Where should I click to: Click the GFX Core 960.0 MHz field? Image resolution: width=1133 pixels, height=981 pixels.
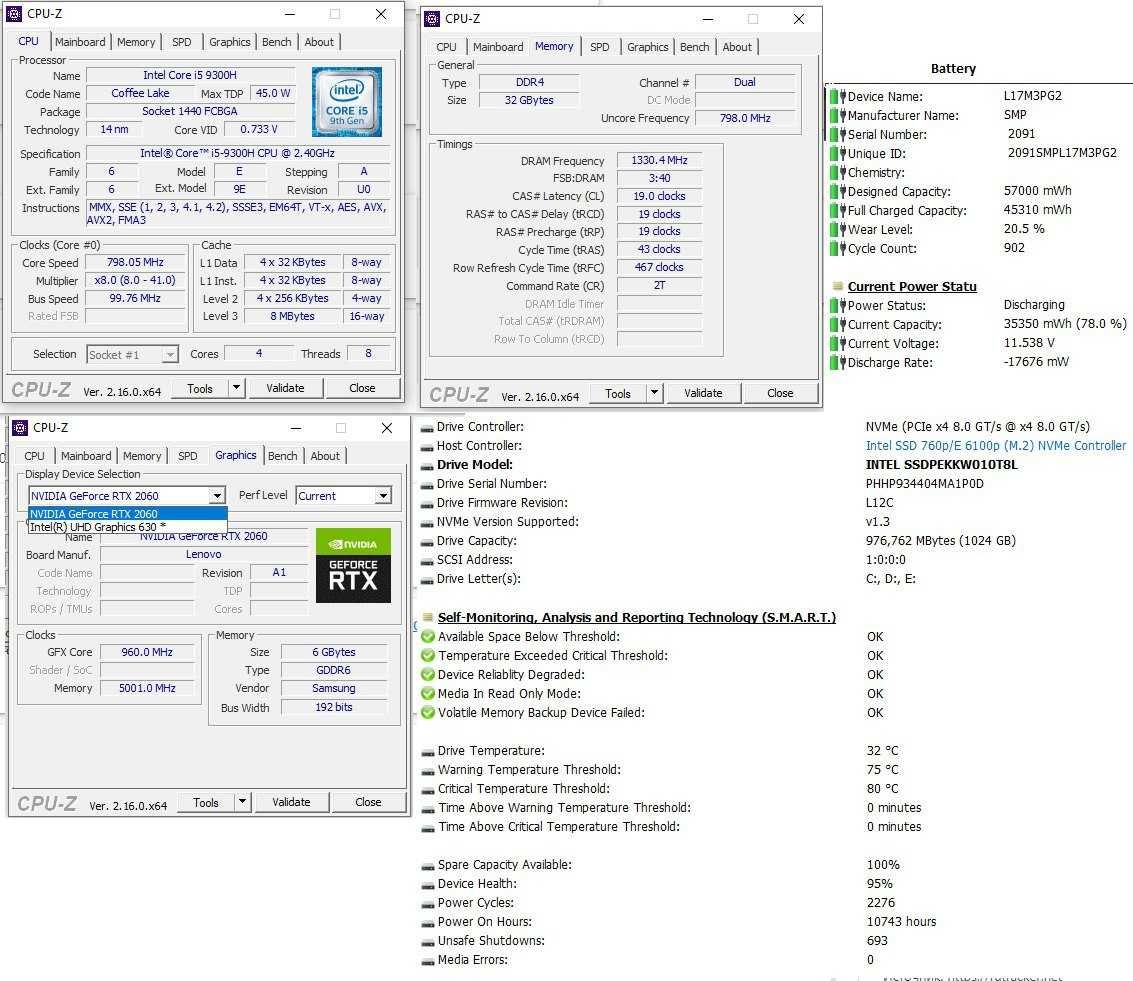(x=147, y=652)
